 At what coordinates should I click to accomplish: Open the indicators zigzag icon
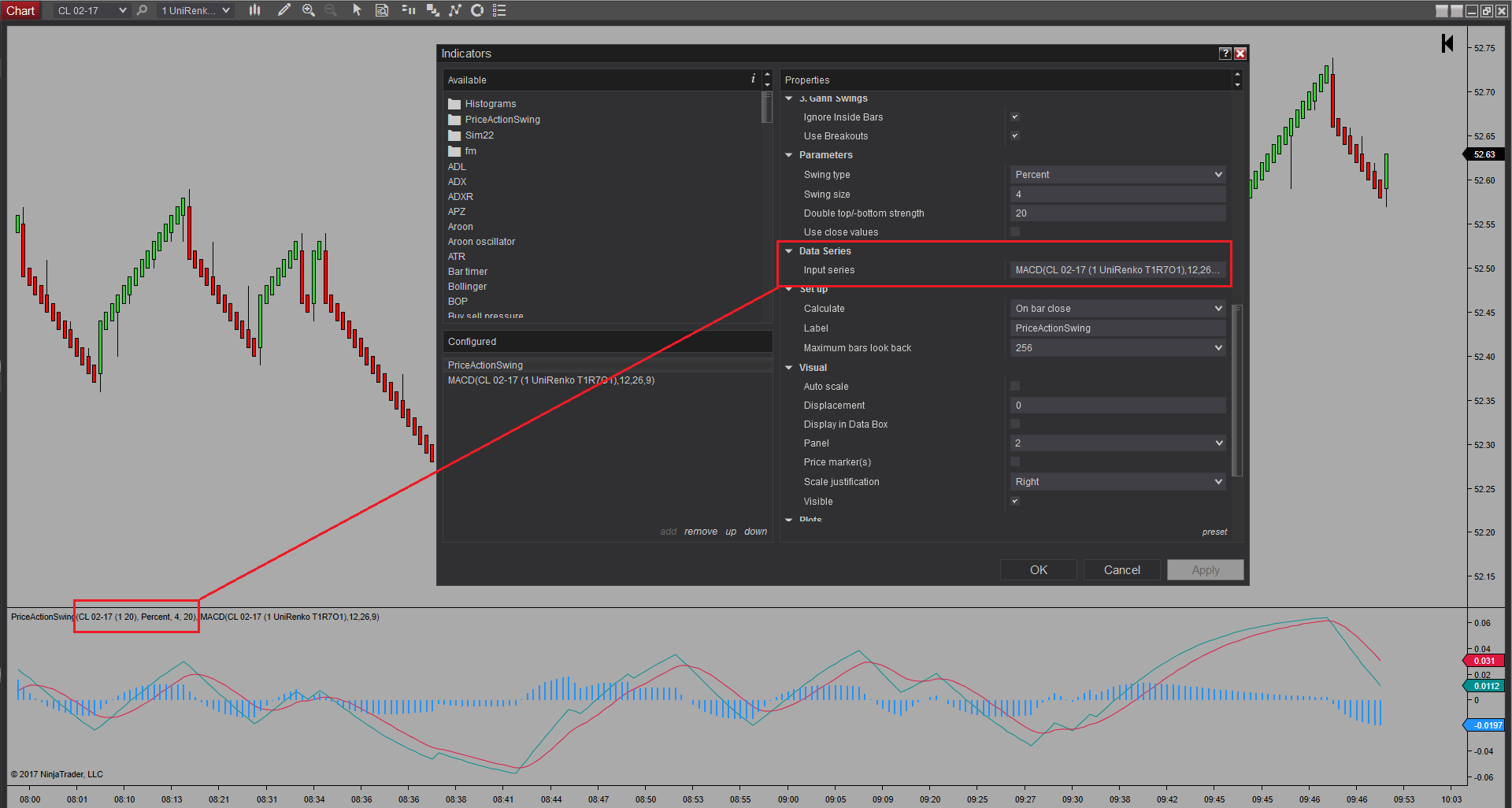click(455, 10)
